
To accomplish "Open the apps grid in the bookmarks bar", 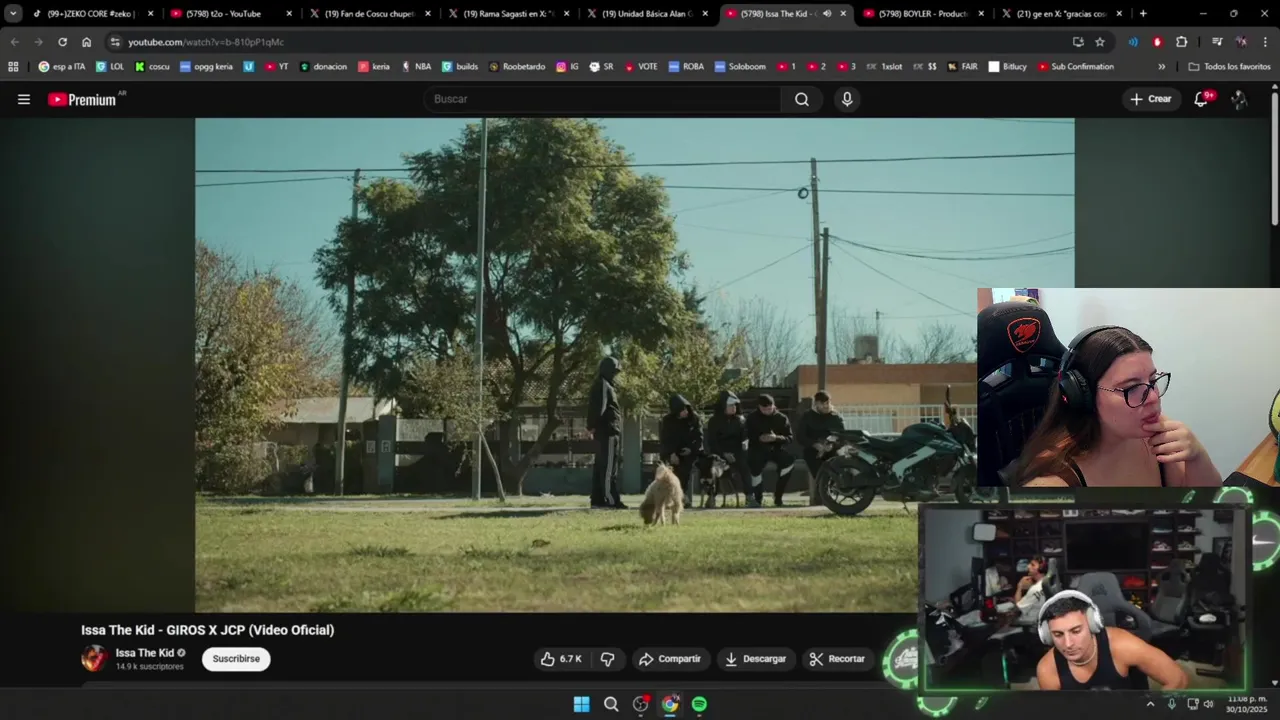I will [13, 67].
